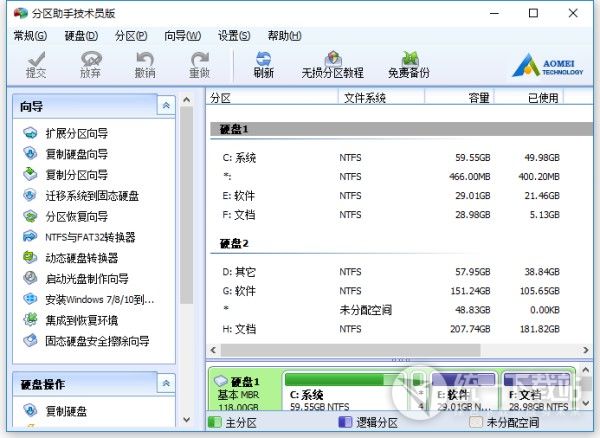This screenshot has height=438, width=600.
Task: Click the 迁移系统到固态硬盘 icon
Action: pyautogui.click(x=30, y=195)
